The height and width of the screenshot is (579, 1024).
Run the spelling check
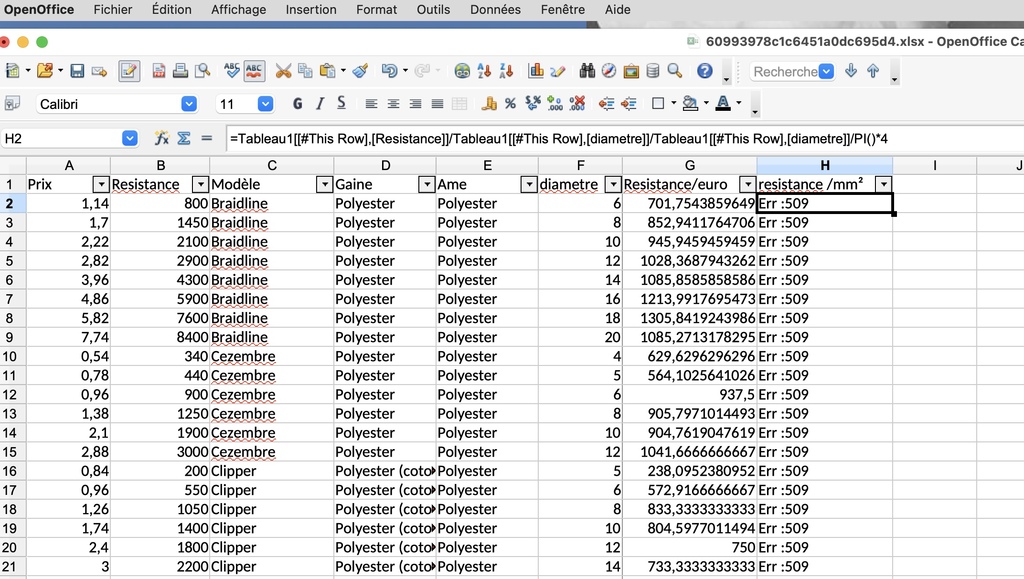[231, 71]
